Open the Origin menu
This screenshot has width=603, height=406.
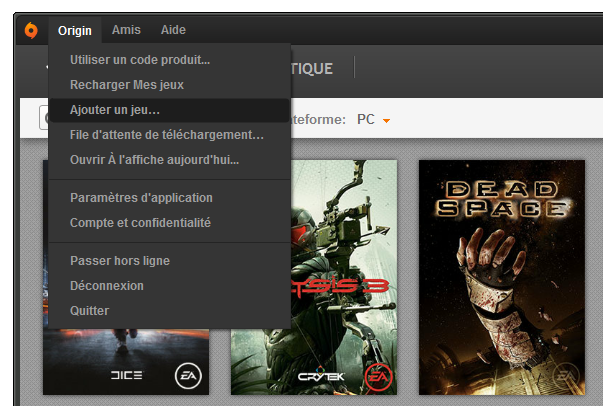click(75, 30)
